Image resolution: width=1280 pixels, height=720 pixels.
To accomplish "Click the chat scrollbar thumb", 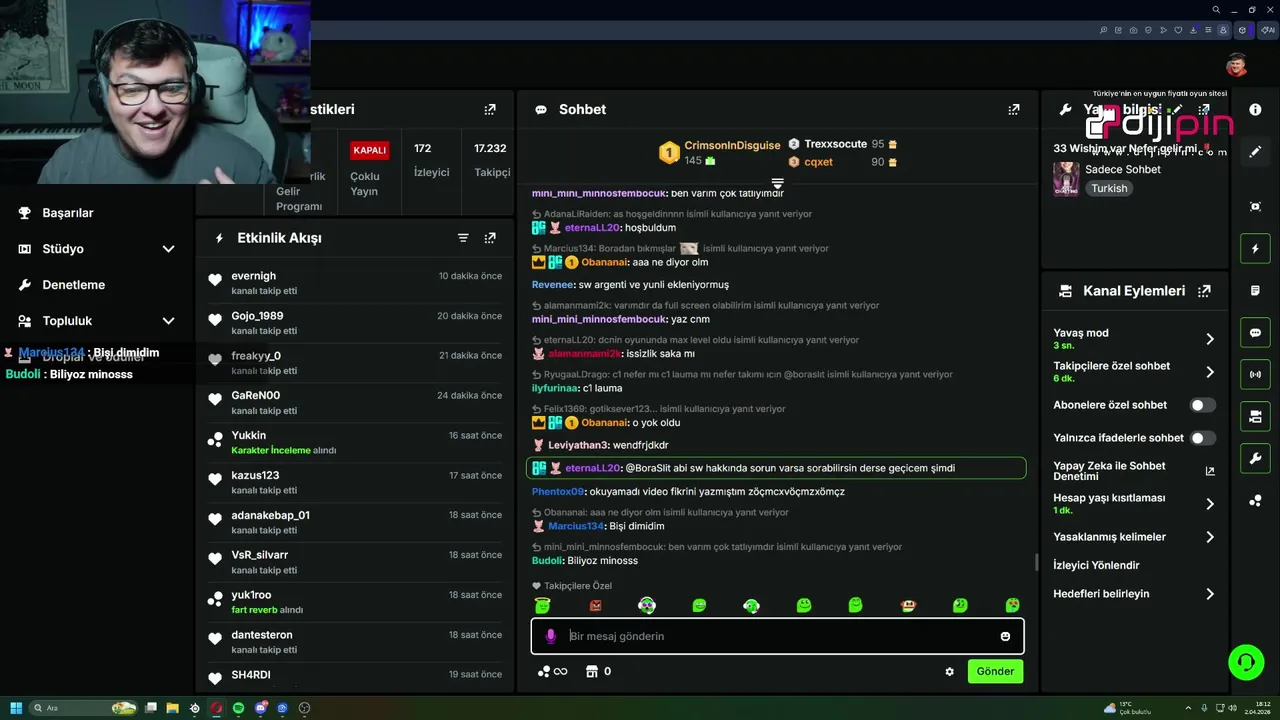I will [x=1035, y=563].
